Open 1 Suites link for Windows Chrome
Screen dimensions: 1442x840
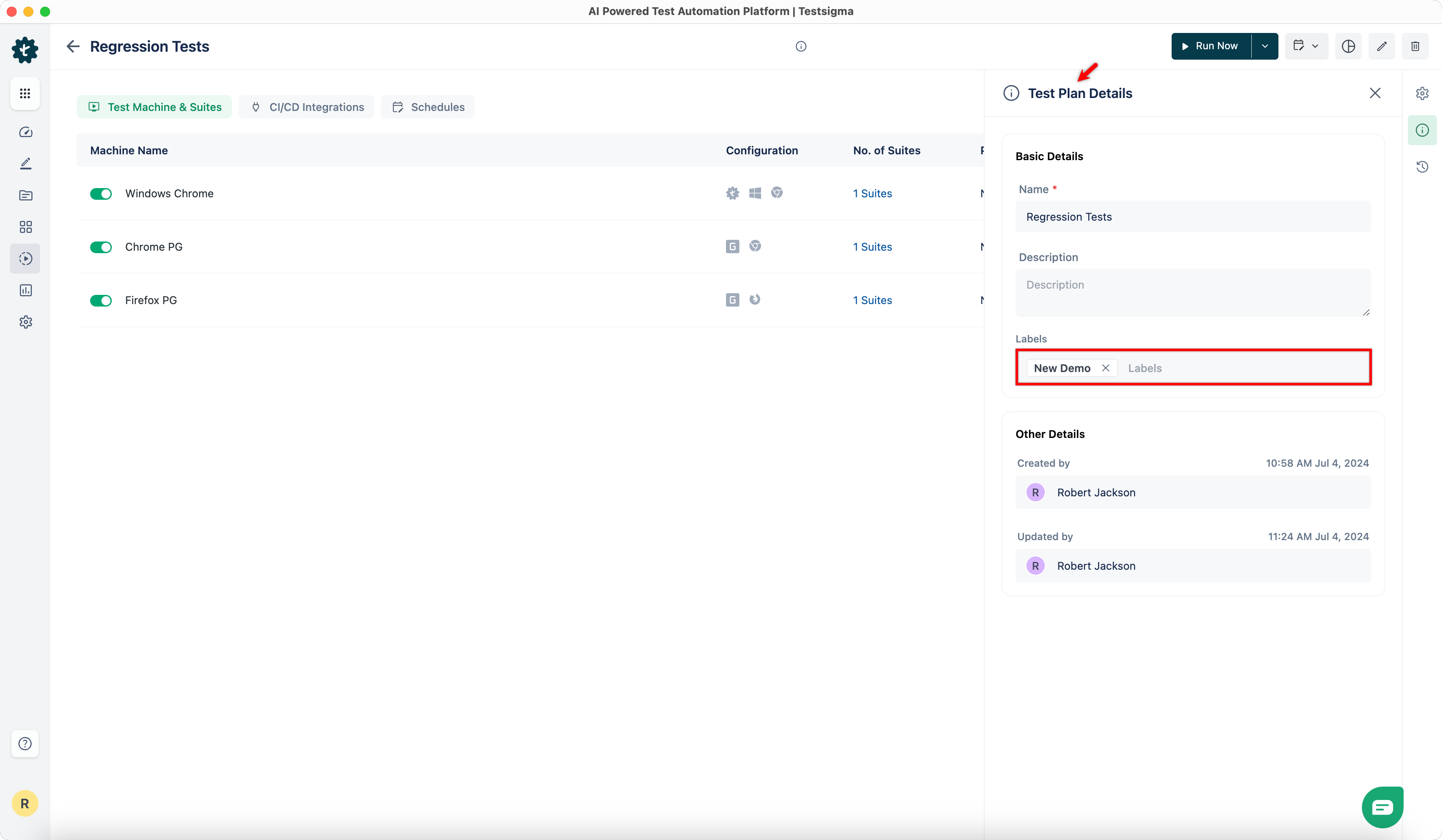coord(872,193)
